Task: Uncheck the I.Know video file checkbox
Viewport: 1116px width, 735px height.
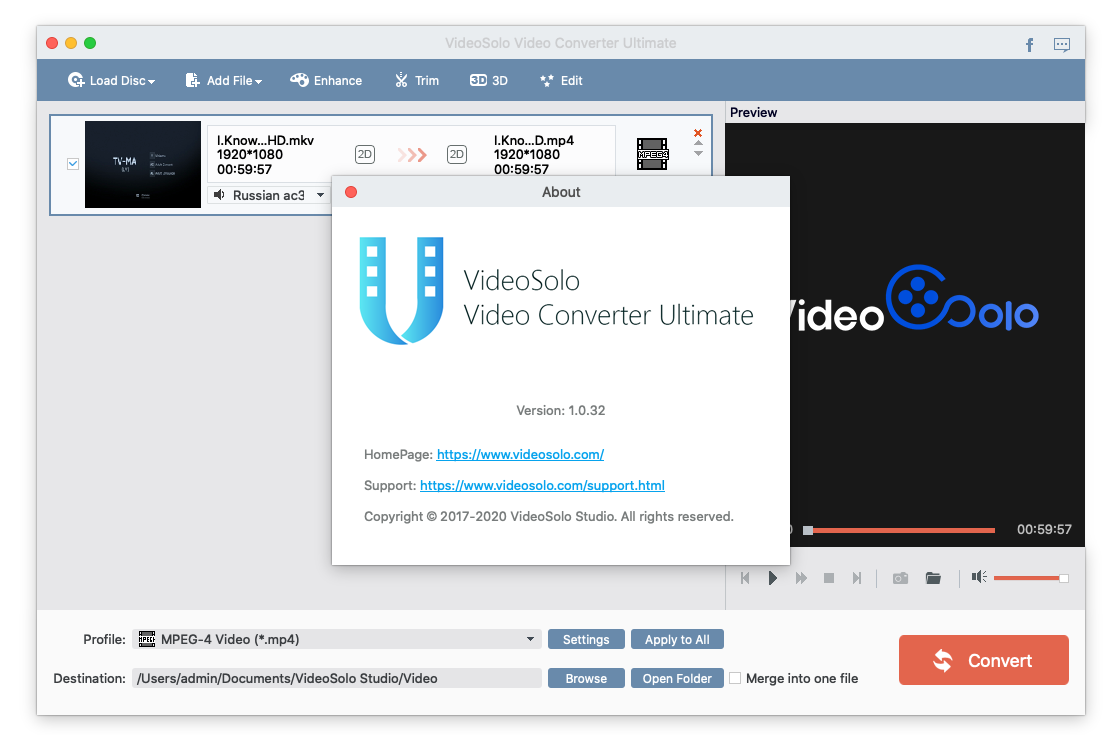Action: pos(73,164)
